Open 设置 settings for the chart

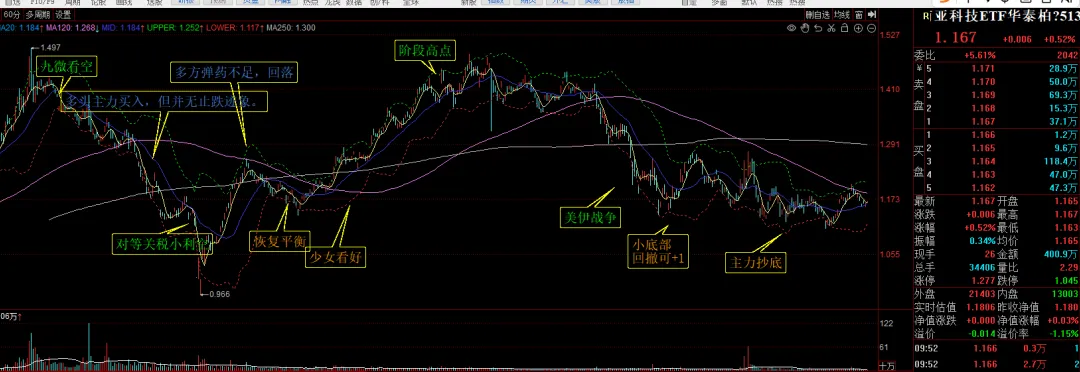63,14
